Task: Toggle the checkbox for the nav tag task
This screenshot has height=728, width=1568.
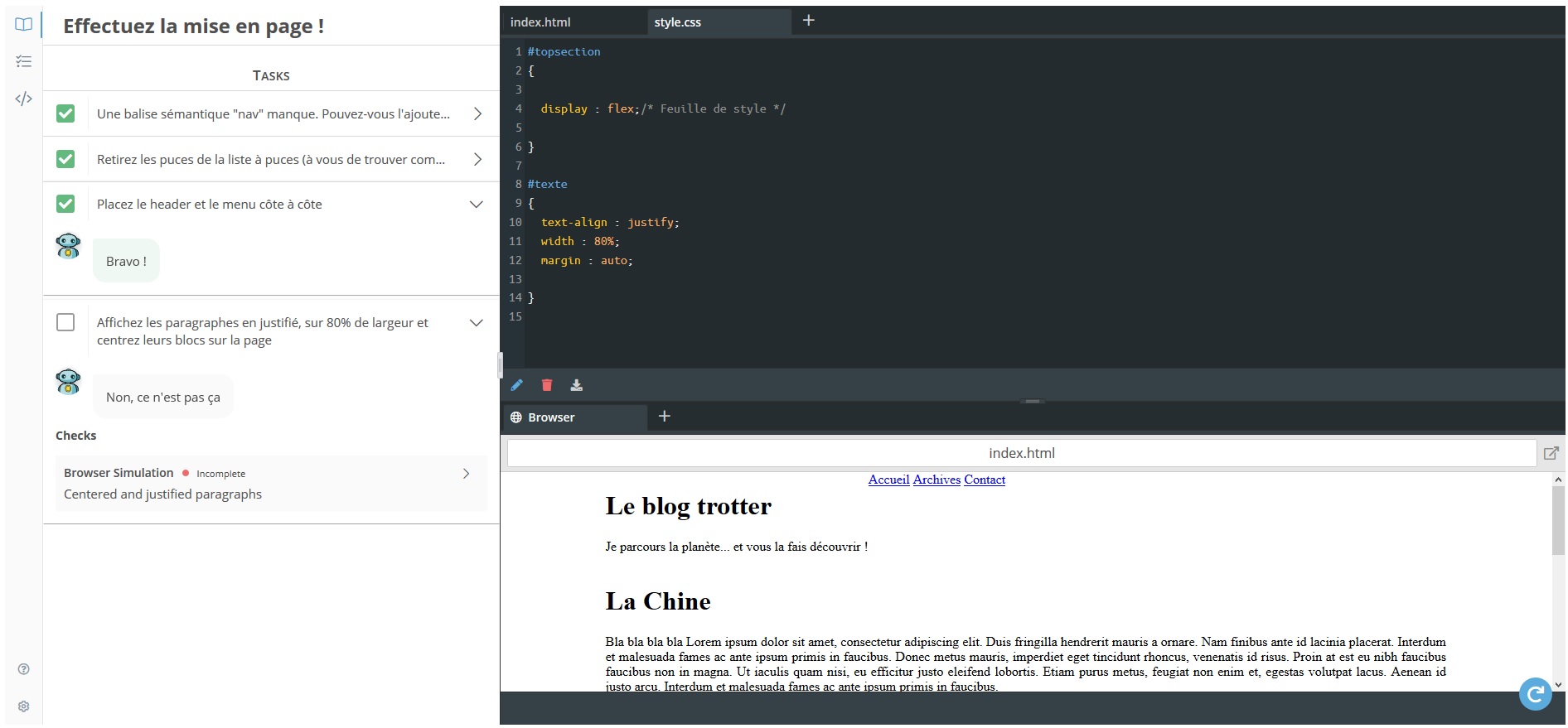Action: click(65, 113)
